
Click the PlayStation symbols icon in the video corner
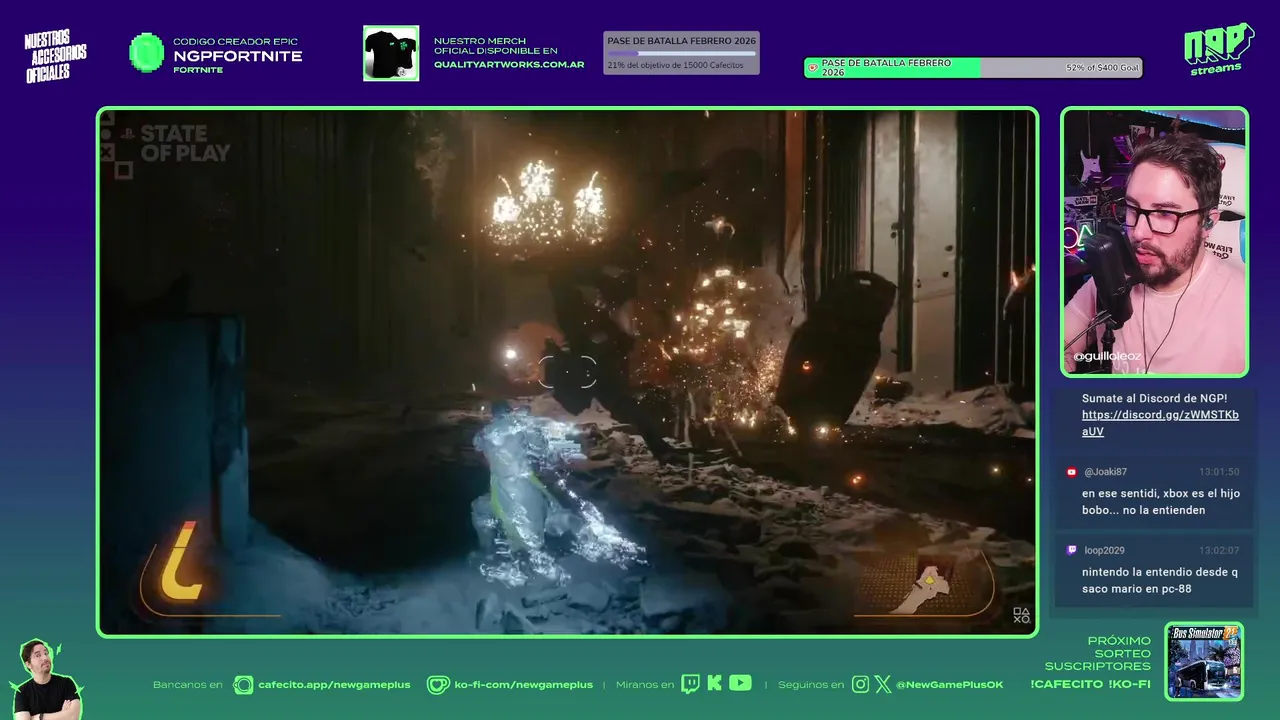[1021, 616]
